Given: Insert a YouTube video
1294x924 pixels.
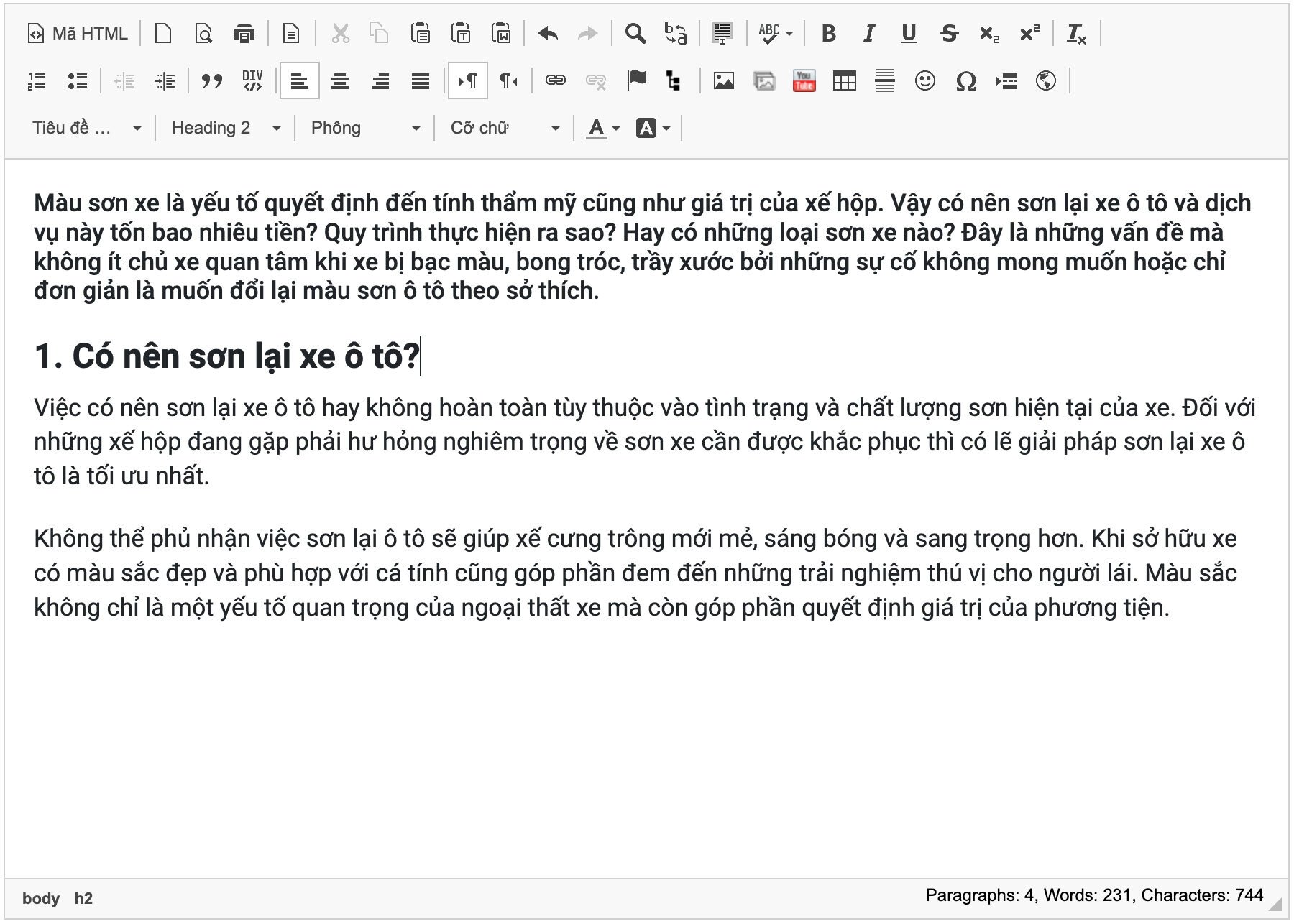Looking at the screenshot, I should click(x=804, y=80).
